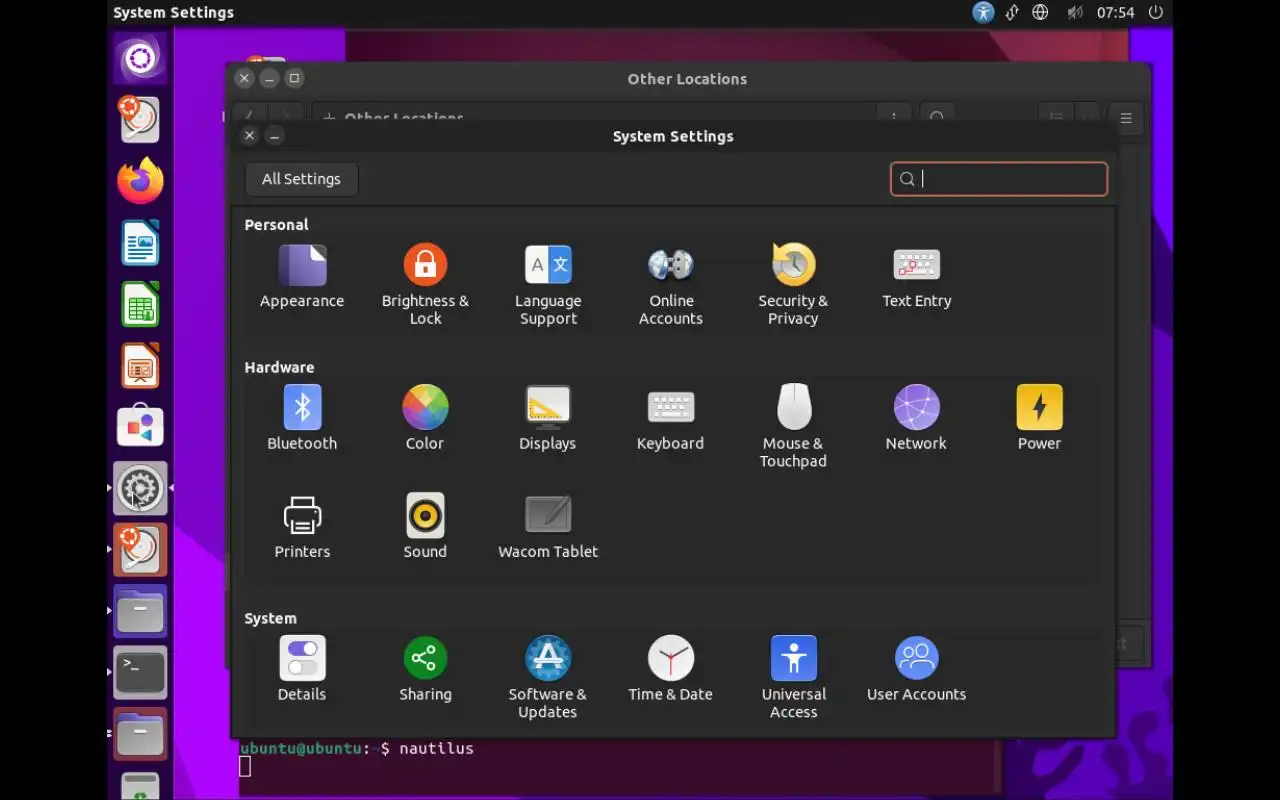The width and height of the screenshot is (1280, 800).
Task: Open Ubuntu Software from the dock
Action: point(140,427)
